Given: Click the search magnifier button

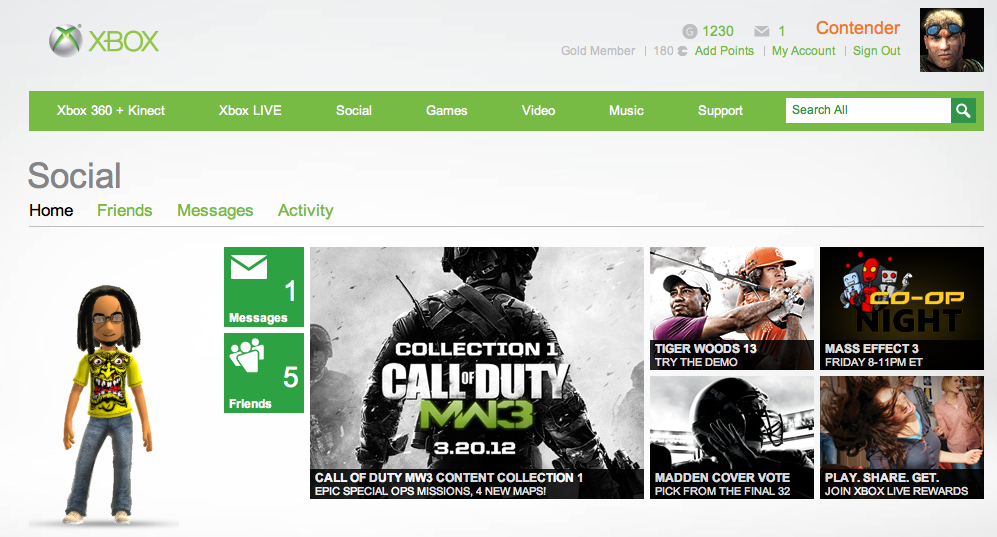Looking at the screenshot, I should click(x=963, y=111).
